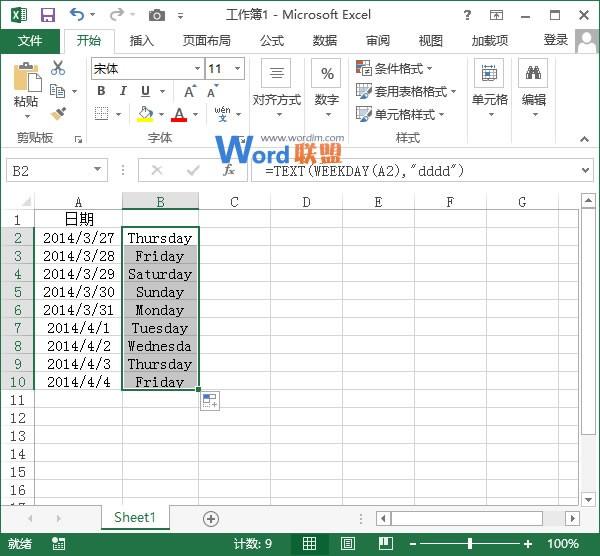Screen dimensions: 600x556
Task: Click the camera icon in quick access toolbar
Action: click(x=157, y=15)
